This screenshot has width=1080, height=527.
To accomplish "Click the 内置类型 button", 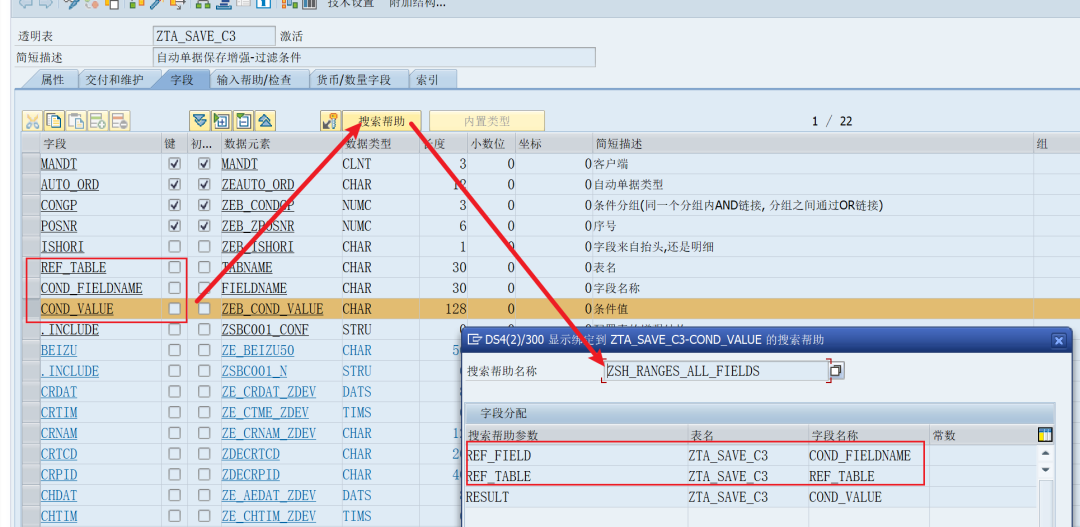I will [487, 121].
